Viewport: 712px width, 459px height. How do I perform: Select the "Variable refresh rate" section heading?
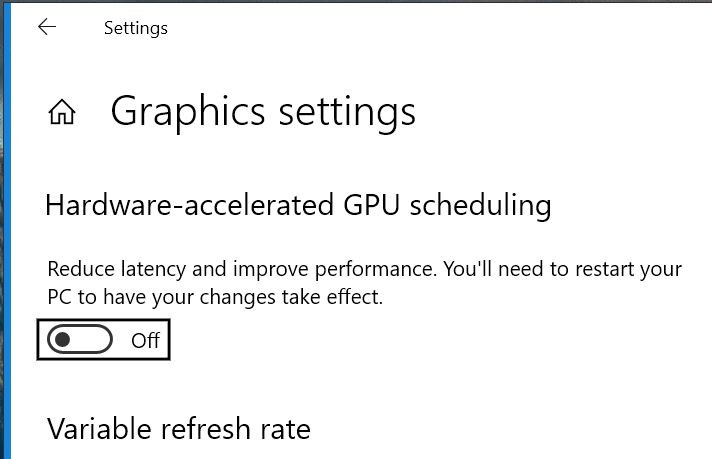(178, 429)
